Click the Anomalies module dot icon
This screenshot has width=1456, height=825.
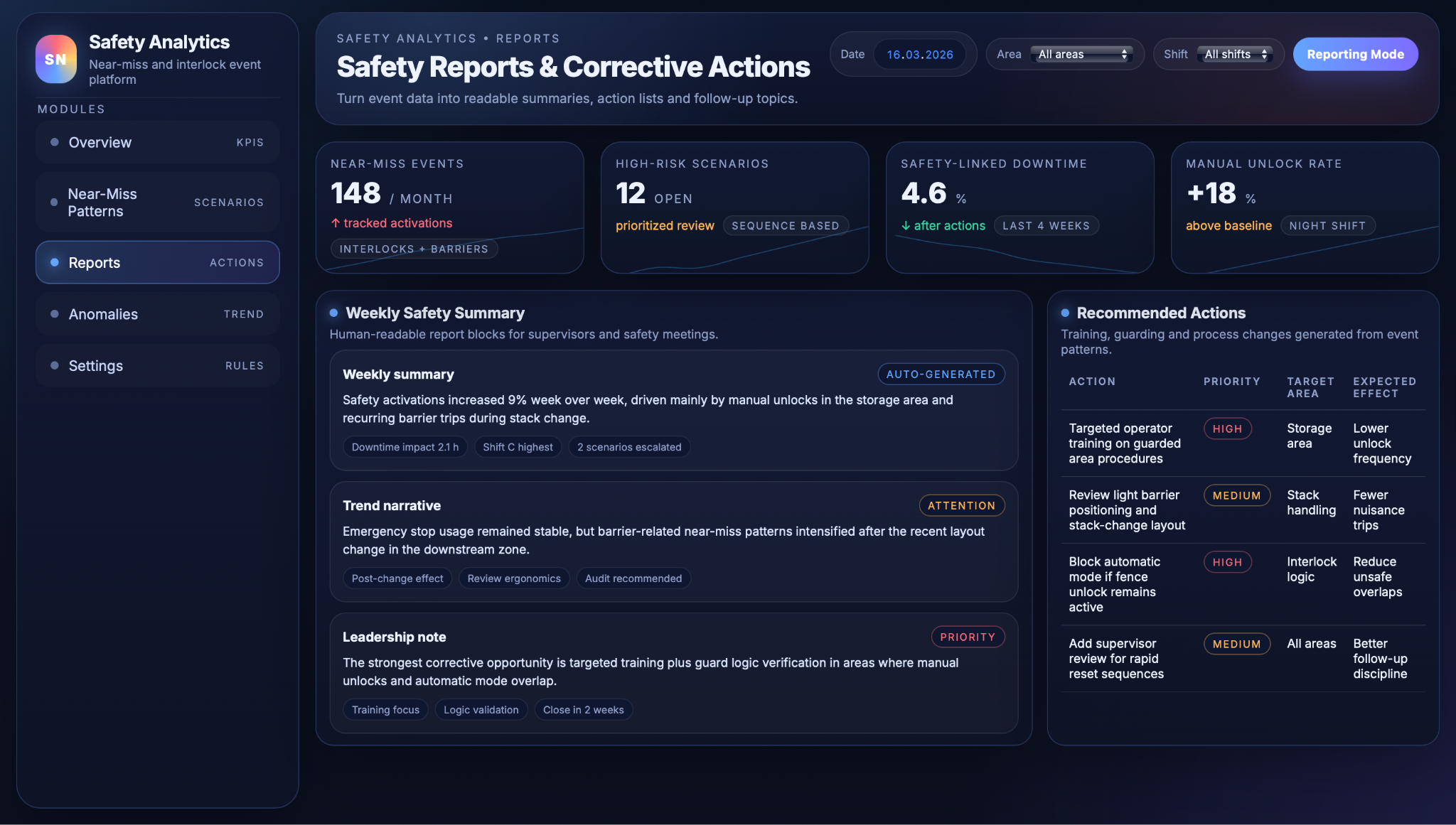tap(55, 314)
